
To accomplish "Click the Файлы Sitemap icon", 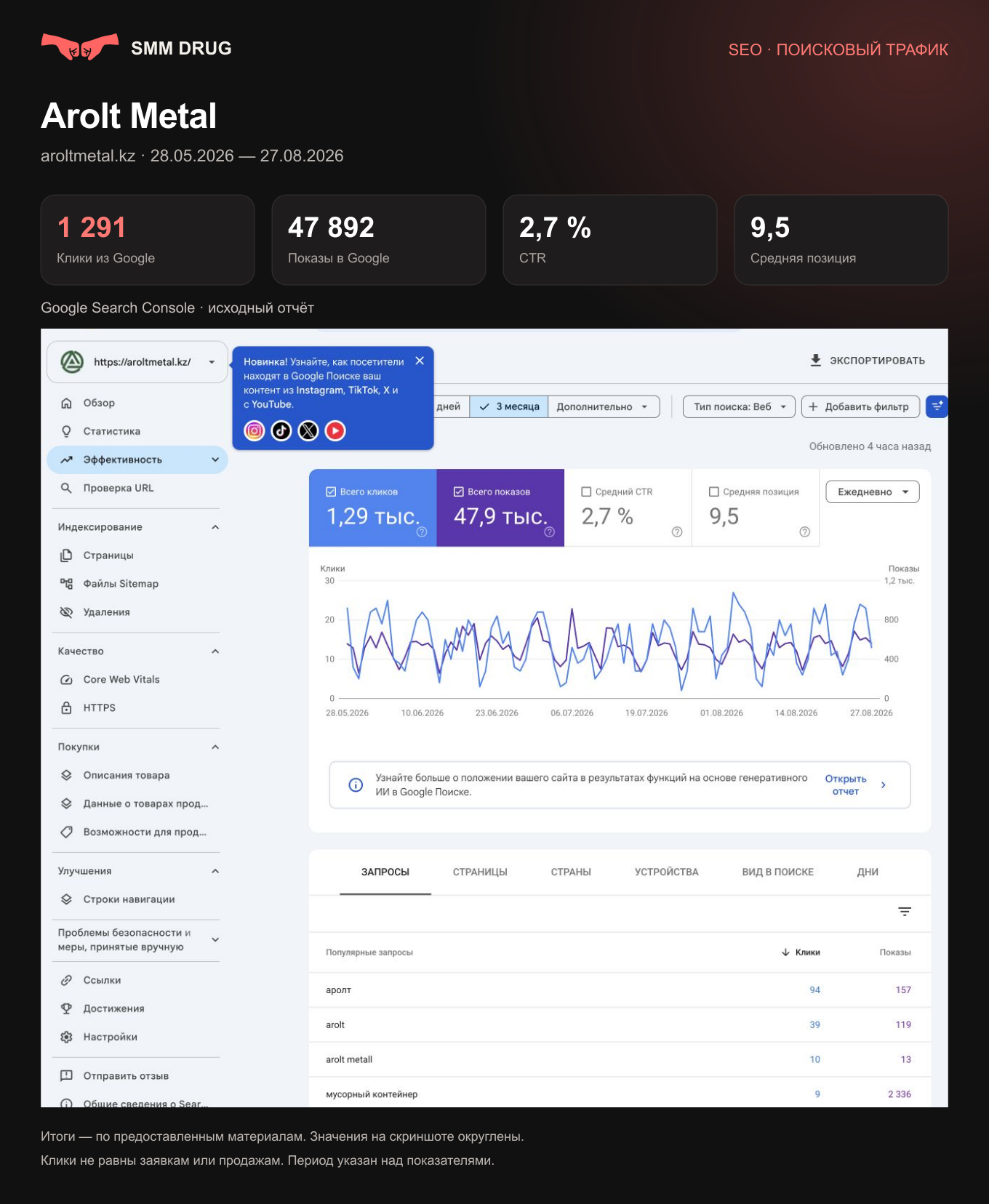I will coord(66,584).
